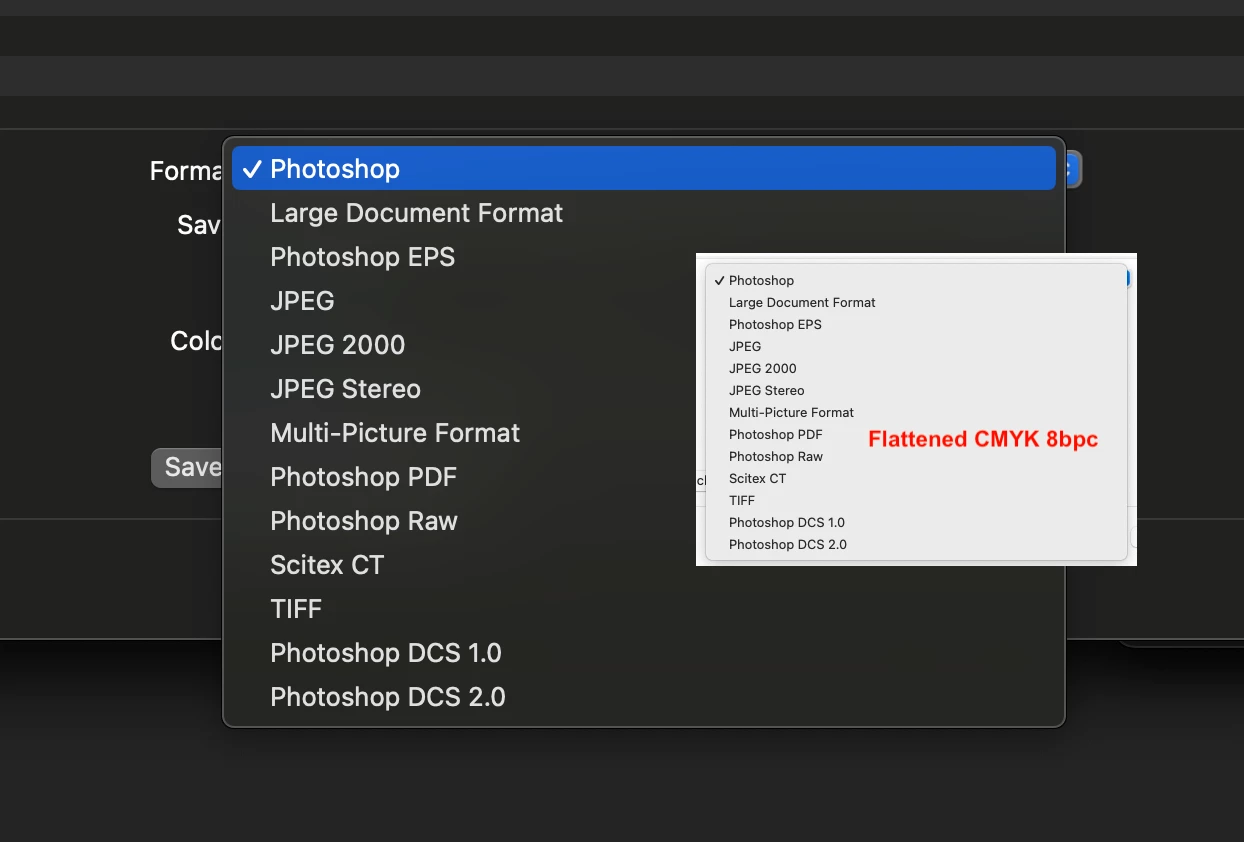Choose the checked Photoshop format in dark menu
The image size is (1244, 842).
pyautogui.click(x=644, y=169)
